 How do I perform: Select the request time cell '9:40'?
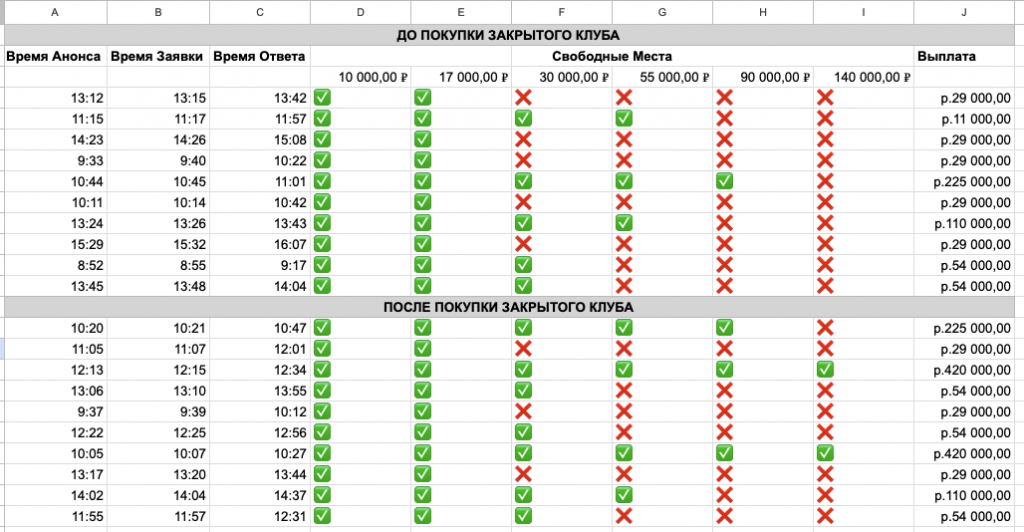pos(158,161)
